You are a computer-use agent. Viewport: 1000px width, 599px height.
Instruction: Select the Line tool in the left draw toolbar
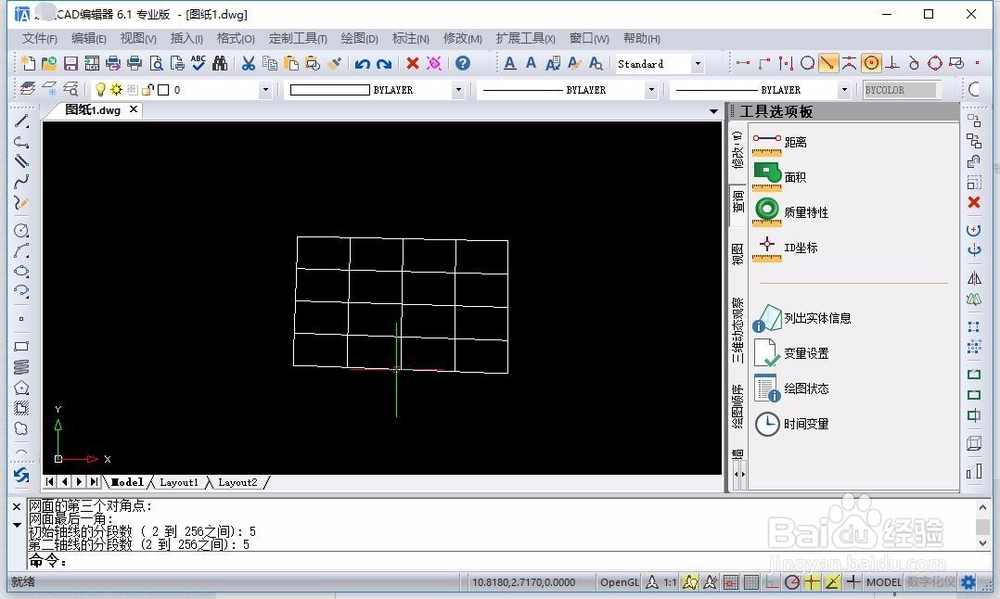coord(22,121)
